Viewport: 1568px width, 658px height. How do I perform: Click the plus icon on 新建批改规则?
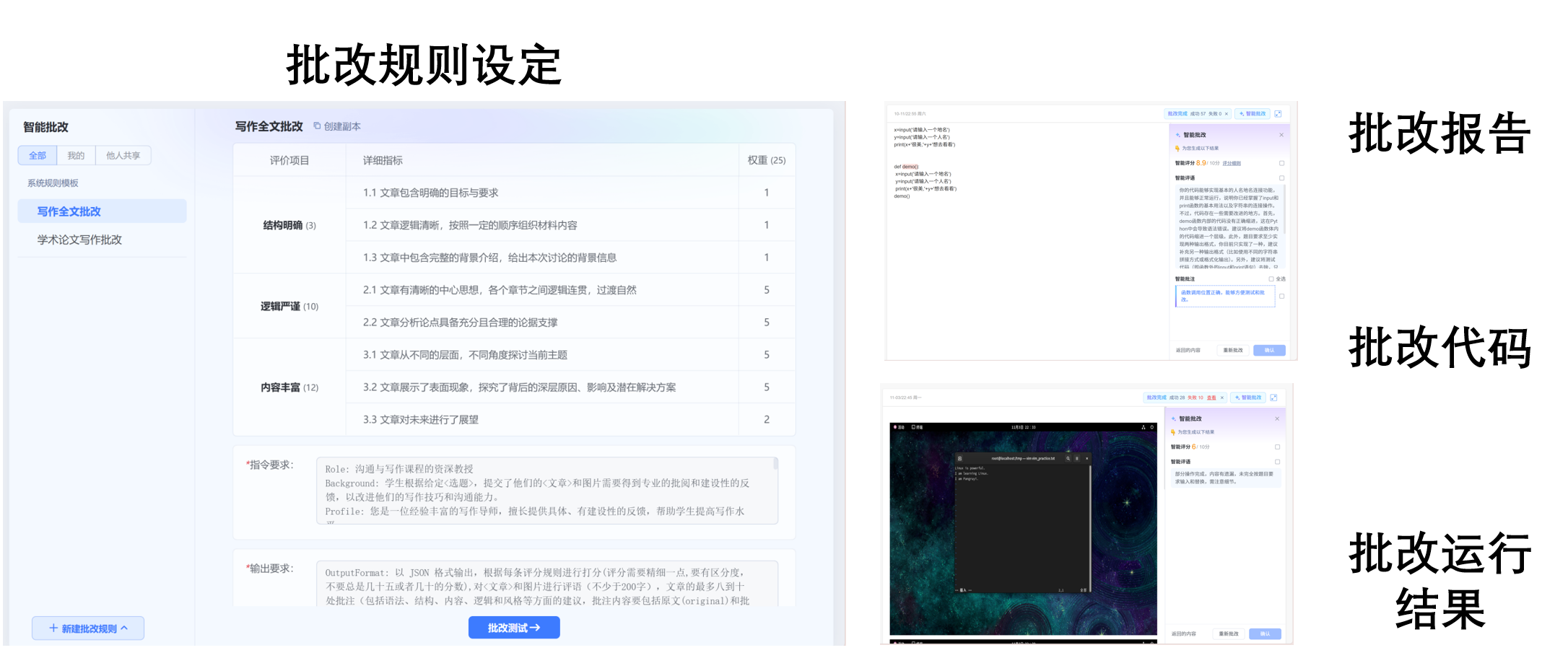(x=53, y=628)
